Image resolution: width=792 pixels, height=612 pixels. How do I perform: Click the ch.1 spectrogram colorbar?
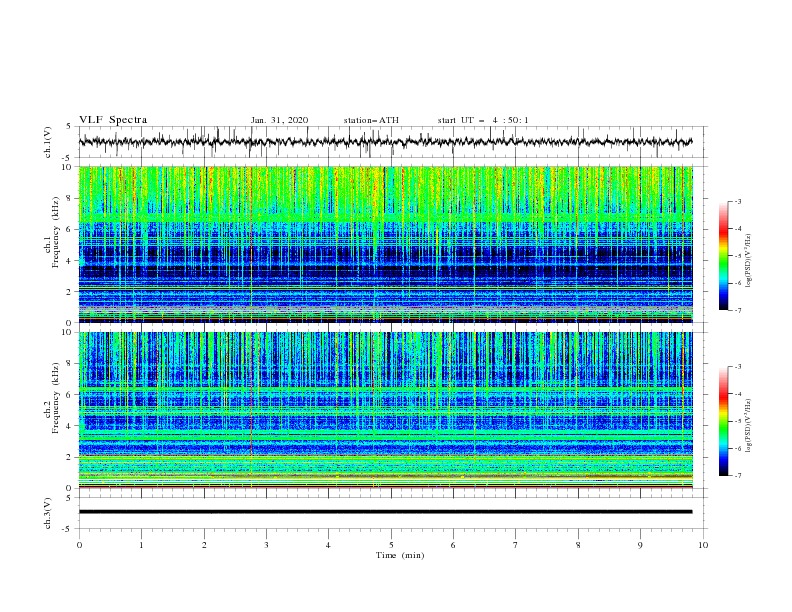pos(723,256)
